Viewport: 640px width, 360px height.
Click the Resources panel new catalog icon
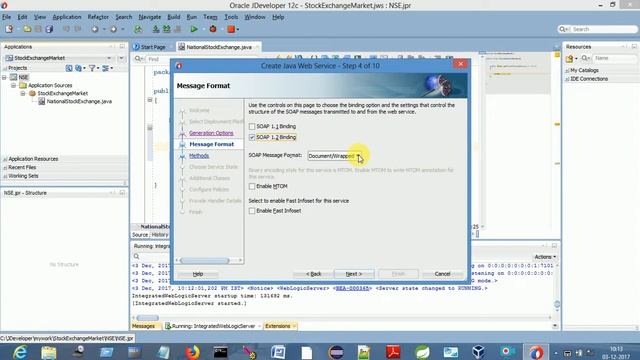click(569, 59)
